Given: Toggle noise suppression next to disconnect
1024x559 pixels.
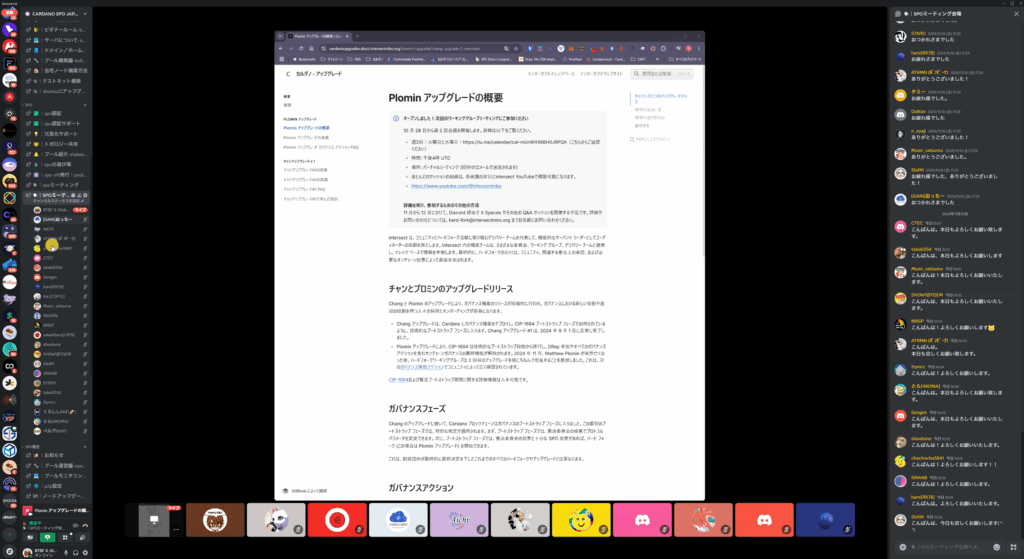Looking at the screenshot, I should (76, 525).
